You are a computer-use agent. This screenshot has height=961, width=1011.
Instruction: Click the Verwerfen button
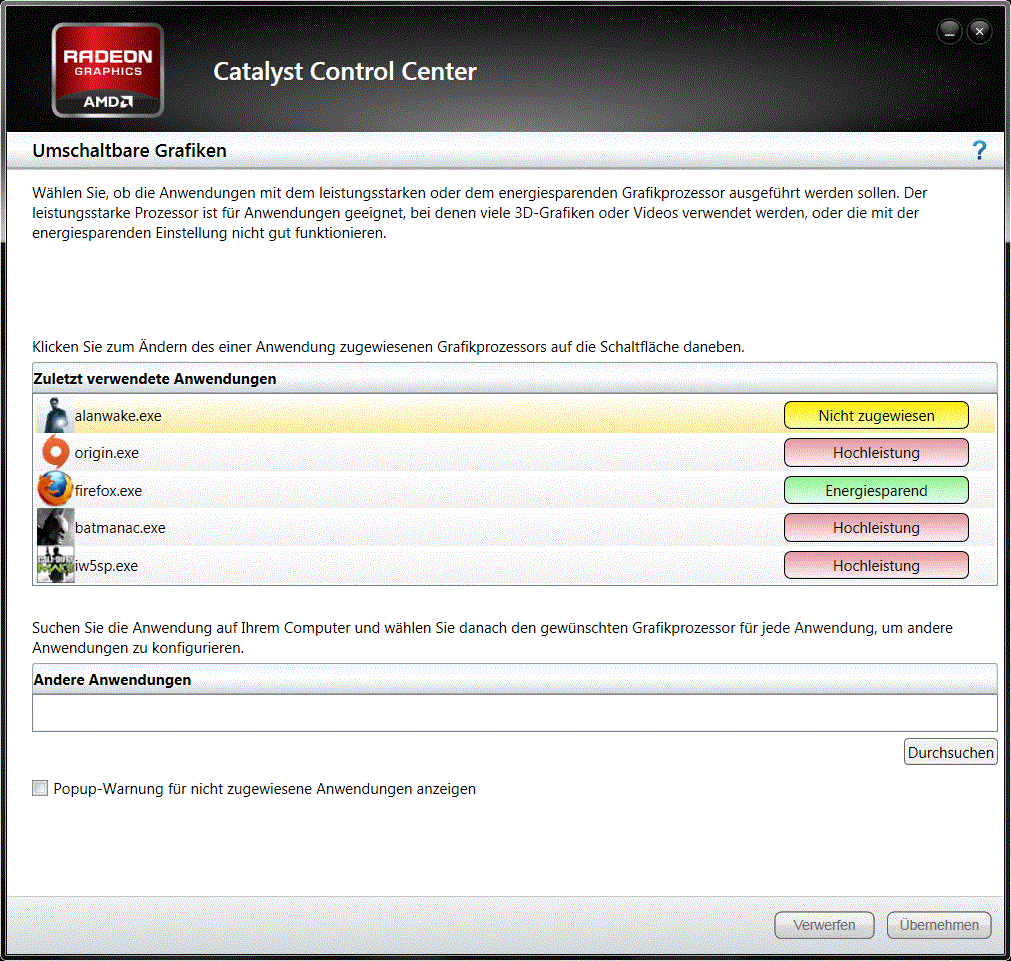[824, 925]
